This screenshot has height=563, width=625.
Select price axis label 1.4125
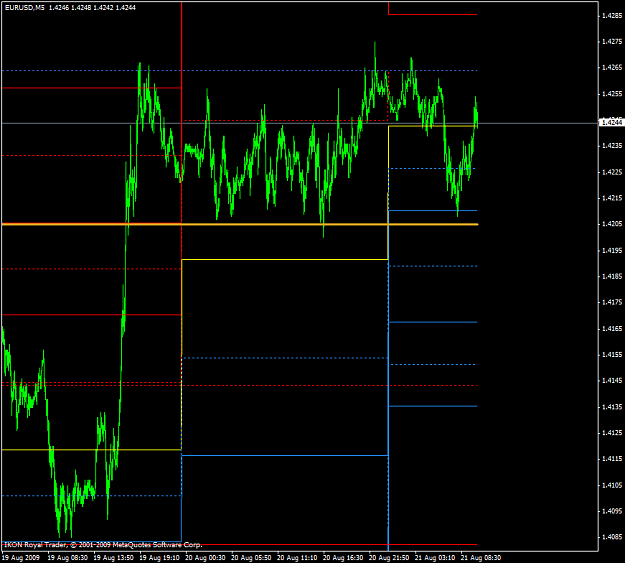click(x=612, y=433)
